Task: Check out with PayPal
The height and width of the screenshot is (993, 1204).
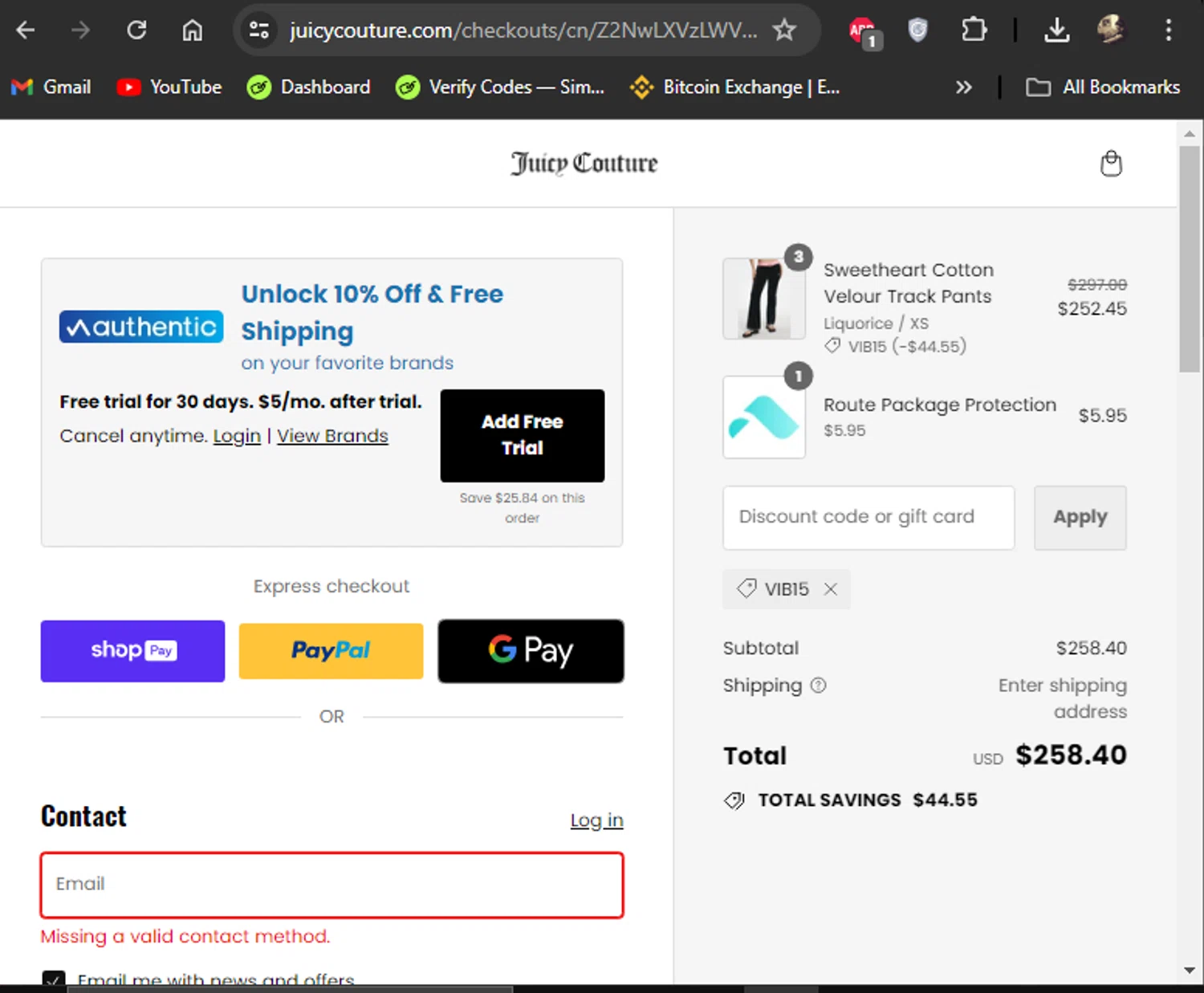Action: pos(331,650)
